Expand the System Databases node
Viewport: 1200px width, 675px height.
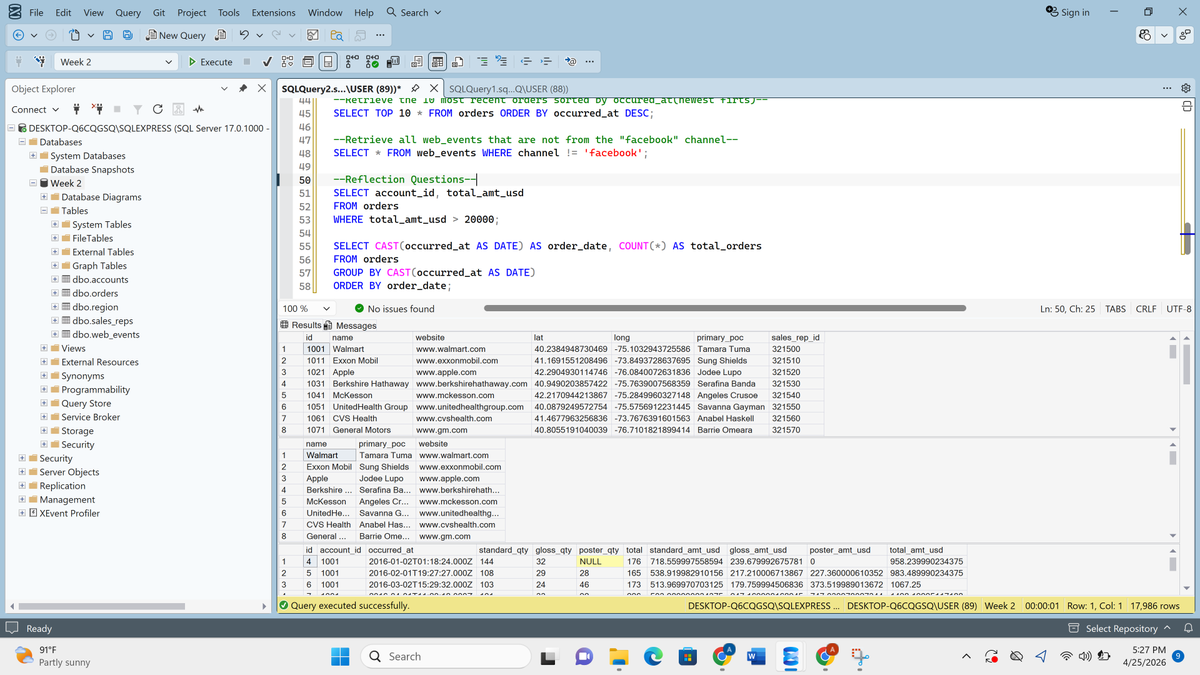33,156
